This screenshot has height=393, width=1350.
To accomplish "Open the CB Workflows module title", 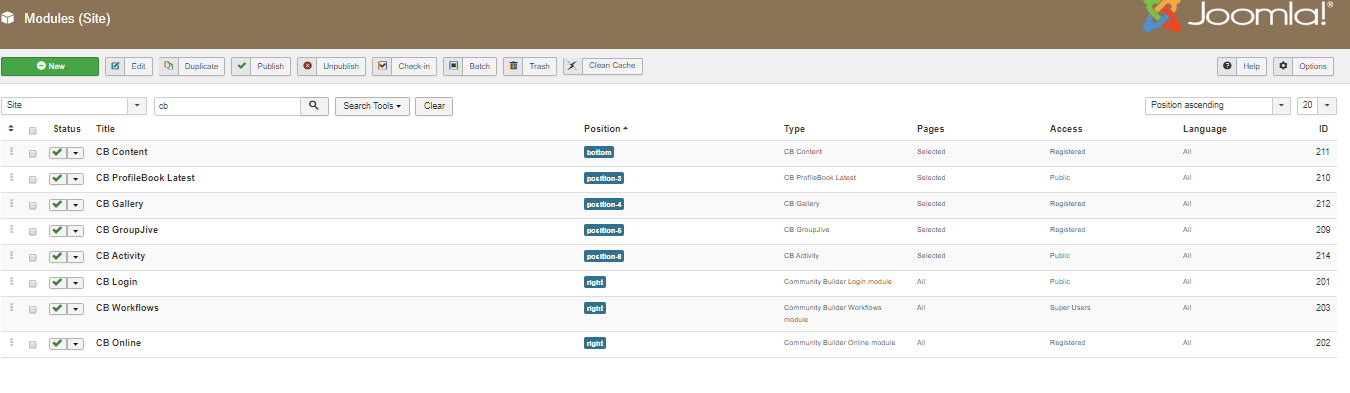I will point(127,308).
